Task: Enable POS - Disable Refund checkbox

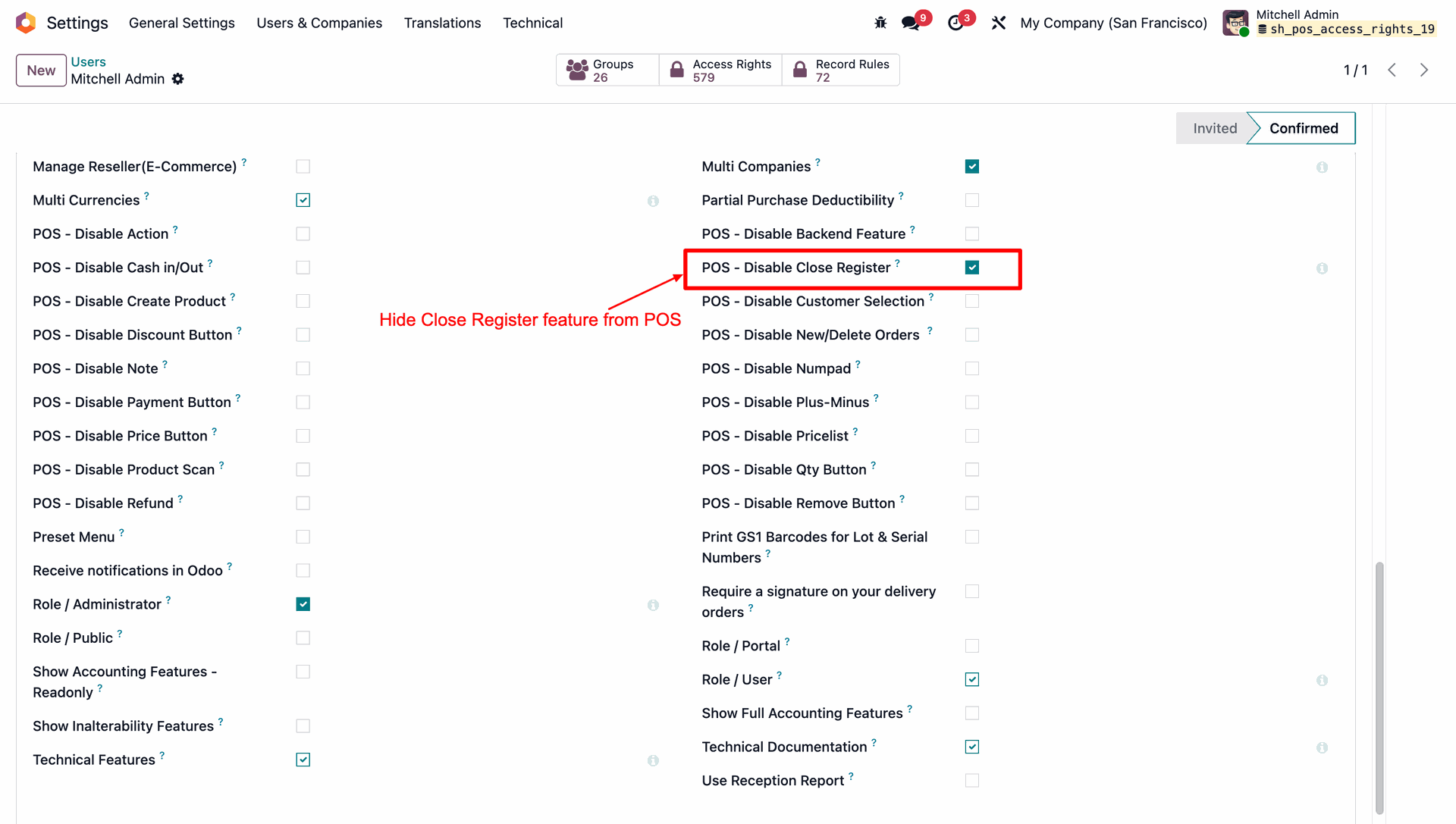Action: click(303, 503)
